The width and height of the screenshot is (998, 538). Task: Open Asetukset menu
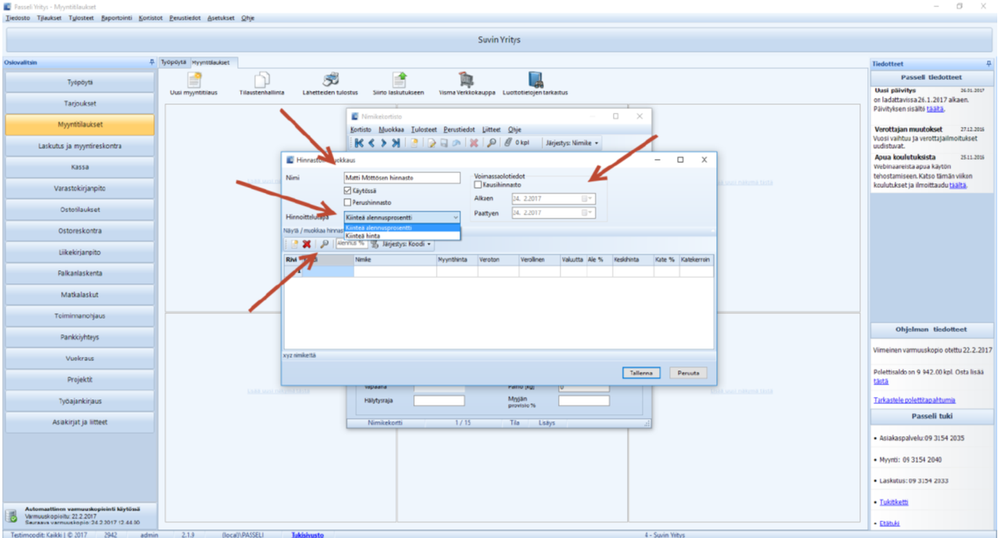pos(221,18)
